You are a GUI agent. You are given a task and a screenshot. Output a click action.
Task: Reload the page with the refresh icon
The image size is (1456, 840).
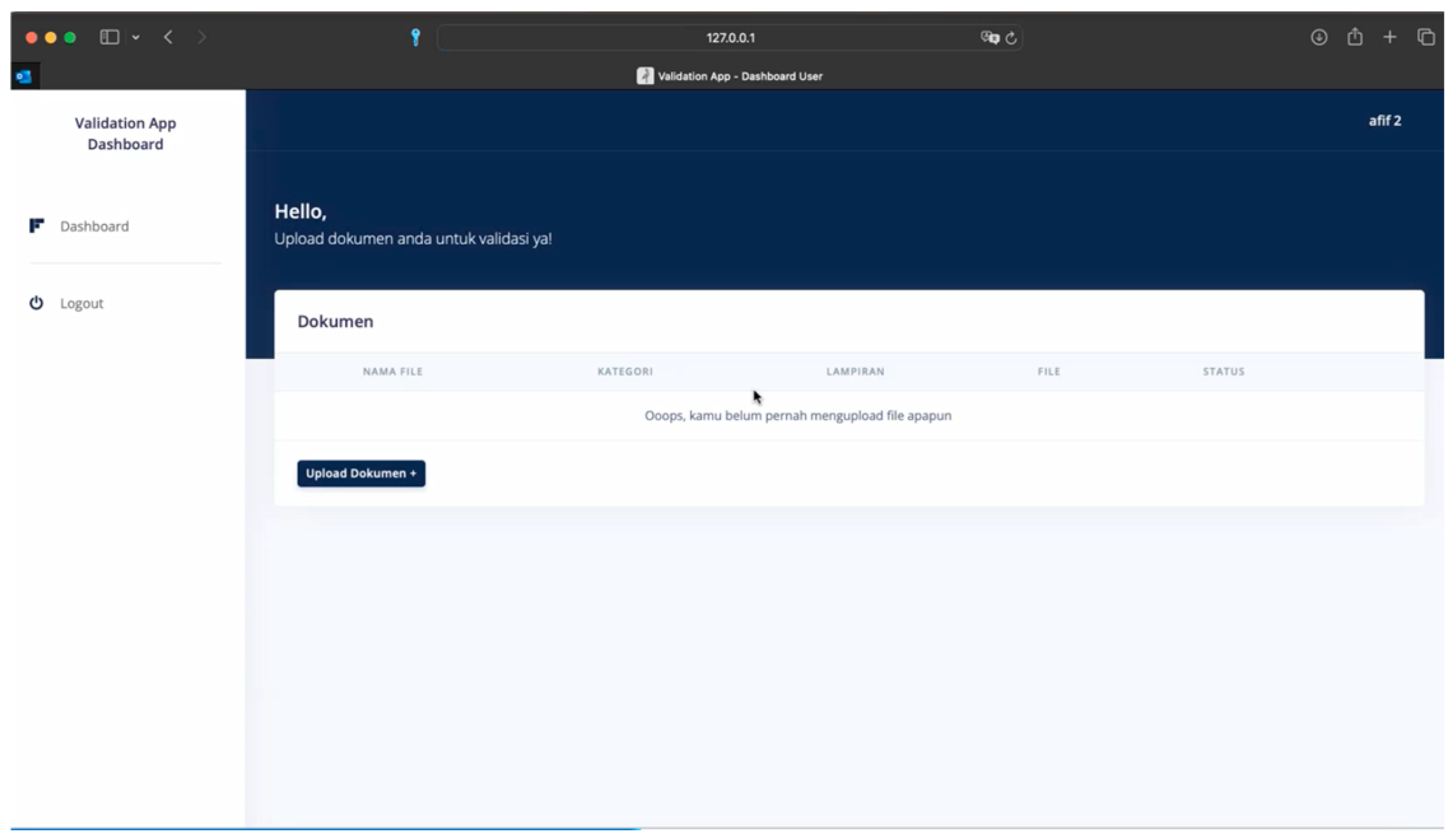point(1012,38)
